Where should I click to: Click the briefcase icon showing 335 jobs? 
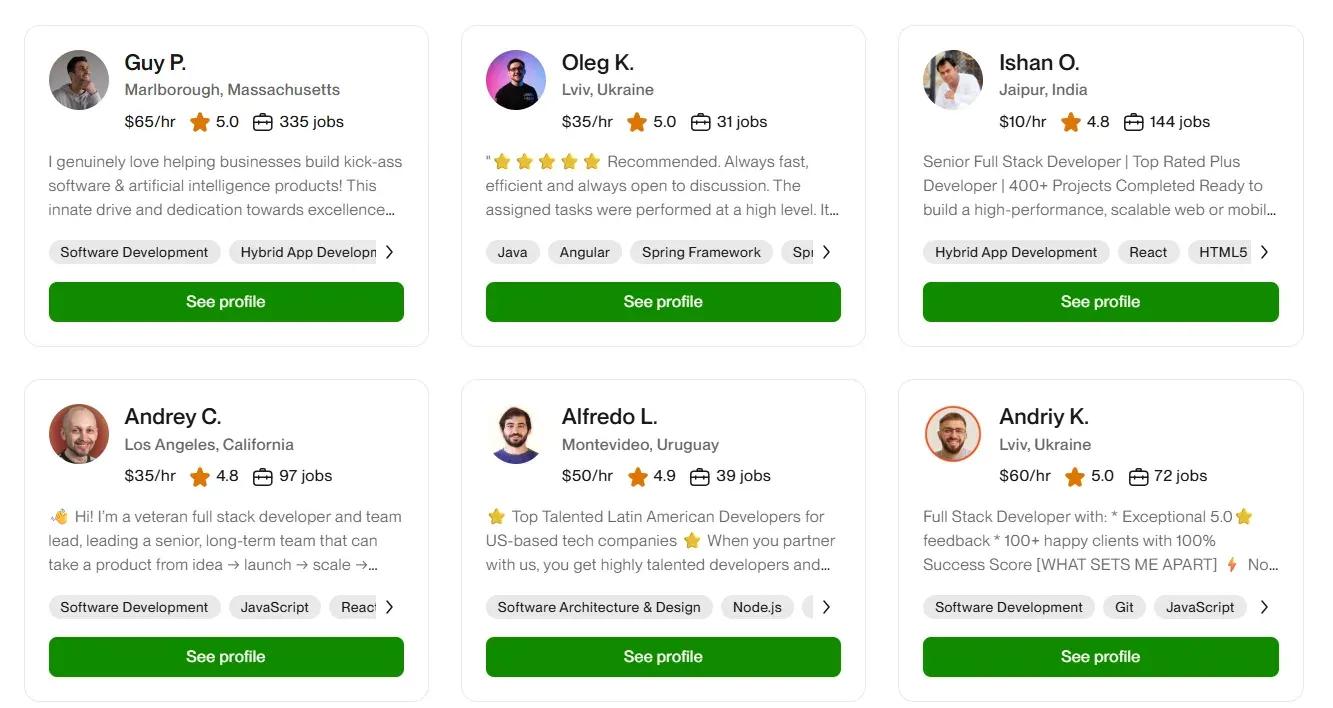[263, 121]
